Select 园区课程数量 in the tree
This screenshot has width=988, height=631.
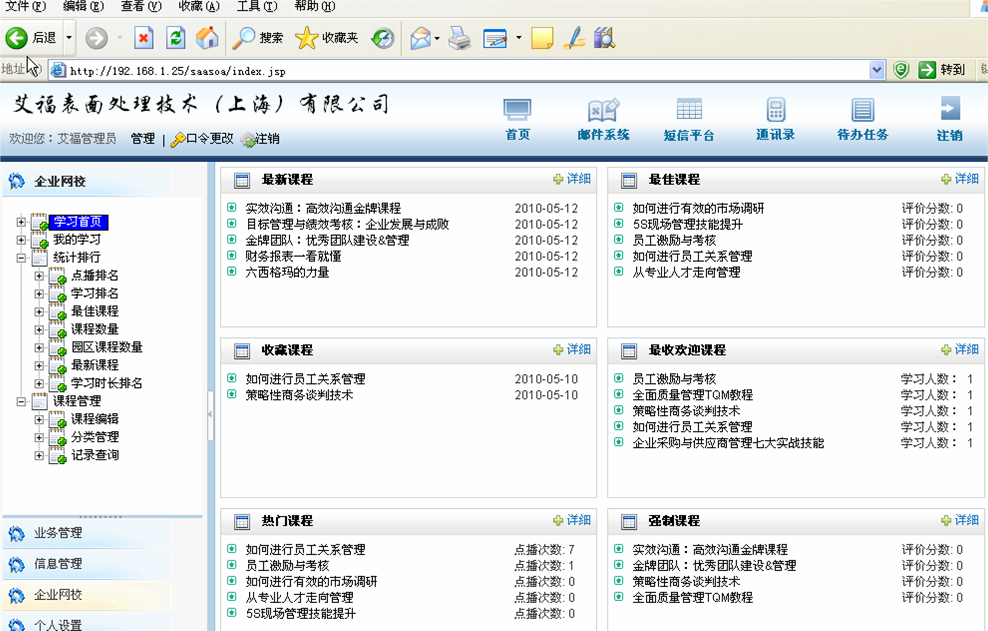point(106,347)
